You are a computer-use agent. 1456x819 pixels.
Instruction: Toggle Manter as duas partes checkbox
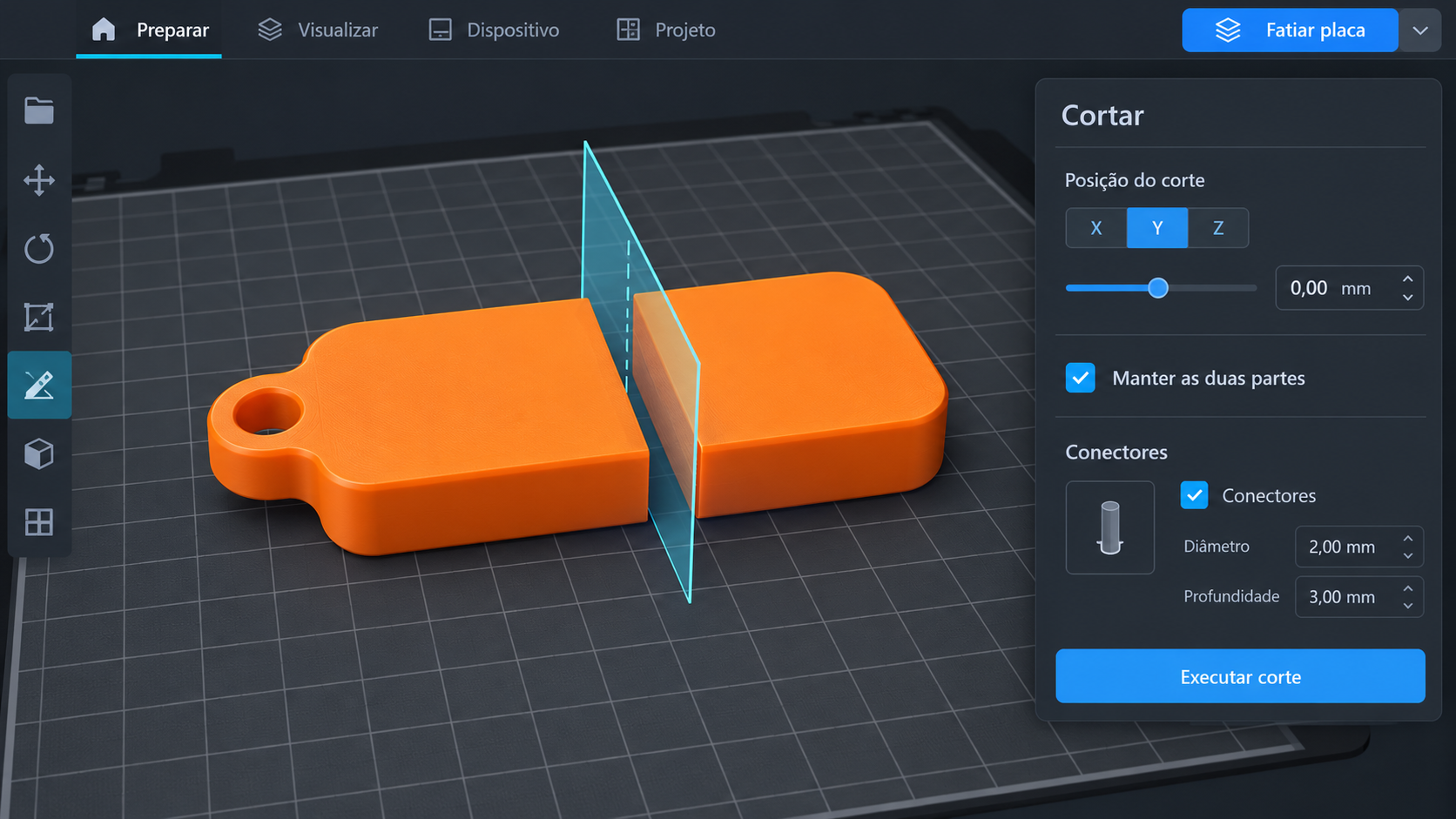[1081, 378]
